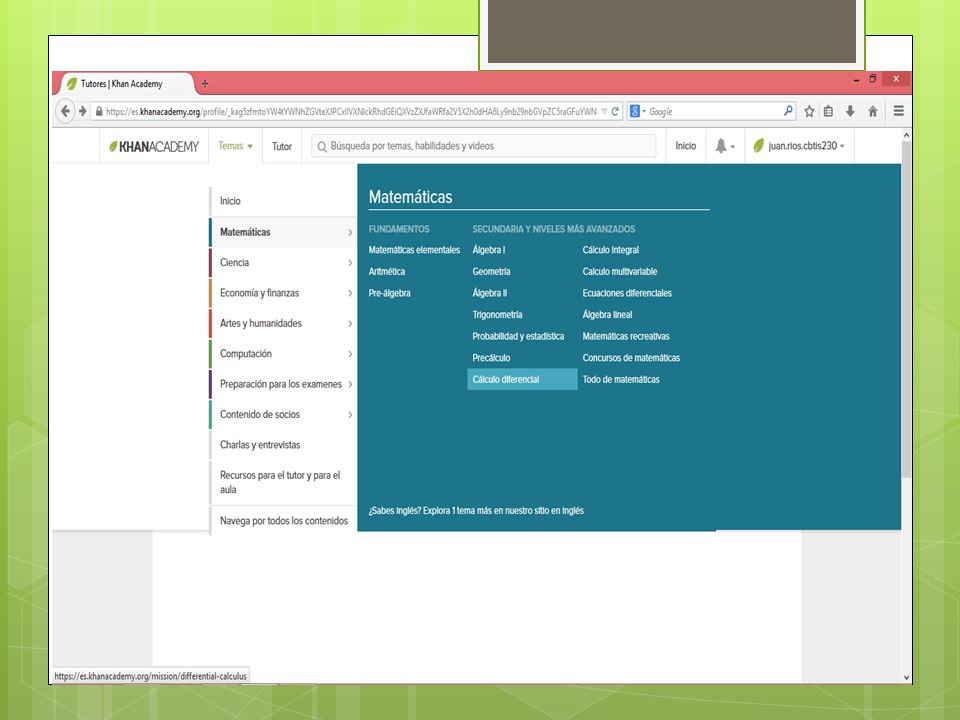
Task: Expand Economía y finanzas topic
Action: (x=283, y=293)
